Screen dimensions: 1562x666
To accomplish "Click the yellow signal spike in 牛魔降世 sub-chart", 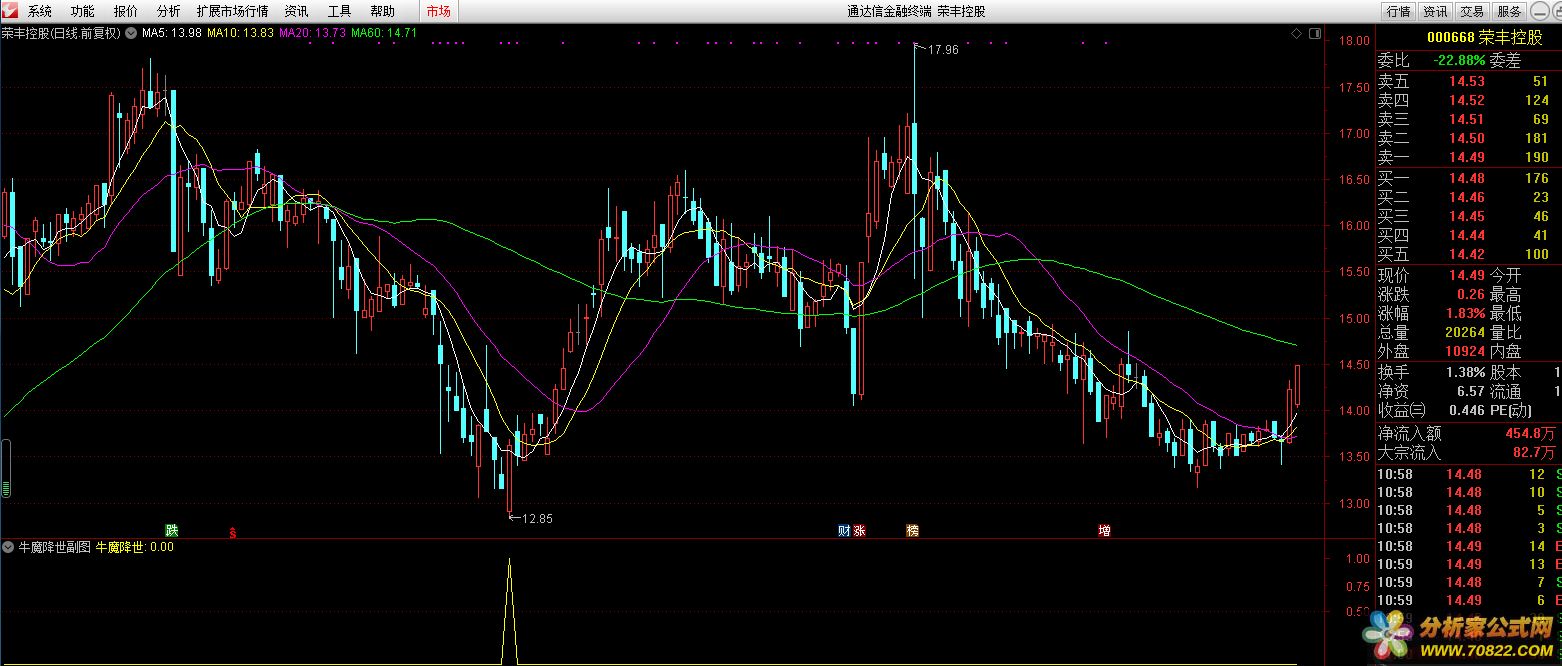I will point(510,610).
